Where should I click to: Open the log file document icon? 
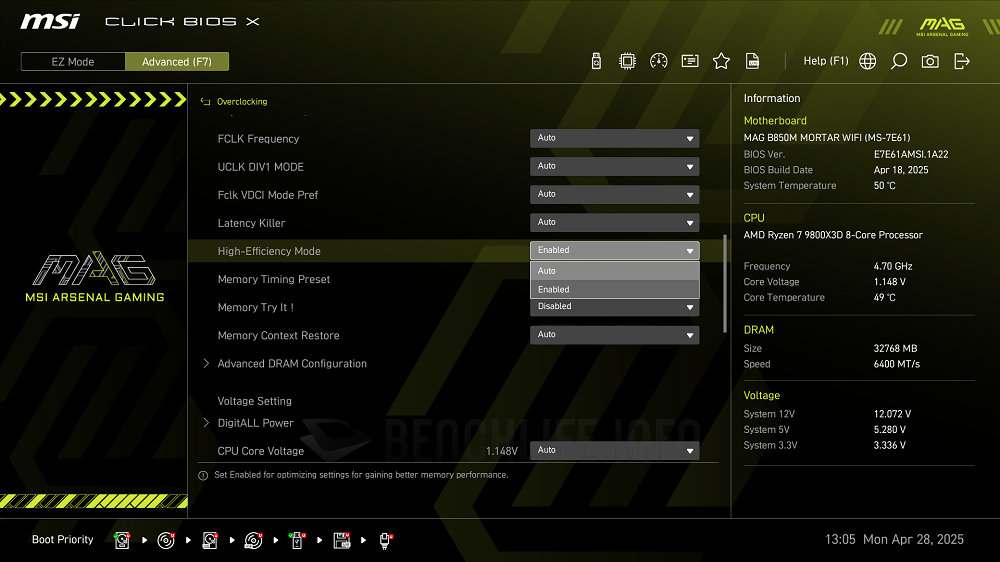pos(753,61)
